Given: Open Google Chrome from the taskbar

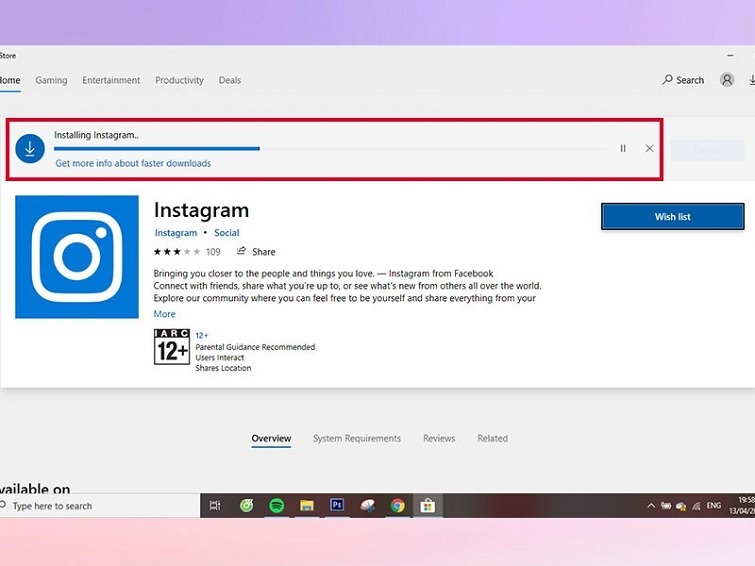Looking at the screenshot, I should click(398, 505).
